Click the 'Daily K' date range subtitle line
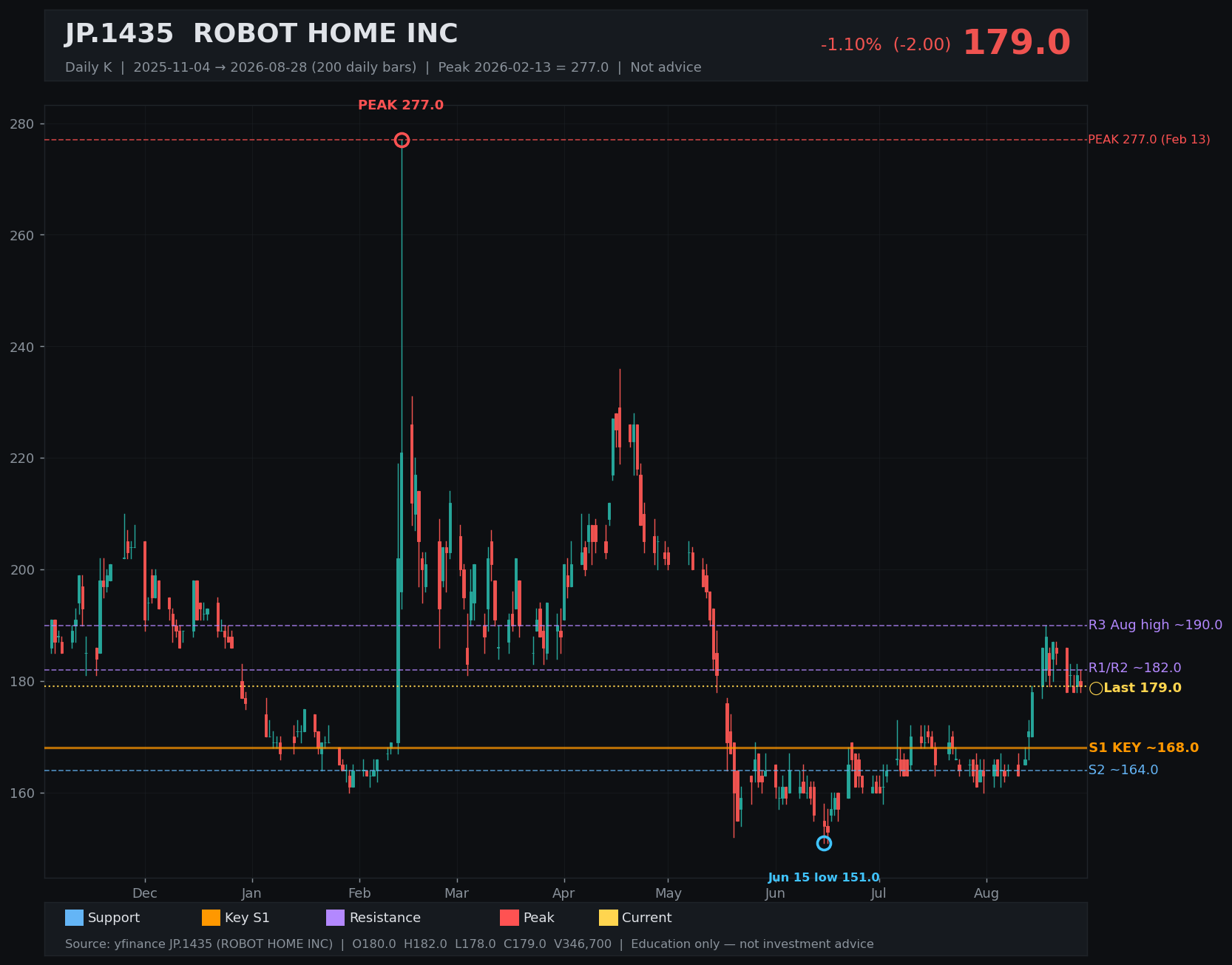This screenshot has height=965, width=1232. (383, 67)
